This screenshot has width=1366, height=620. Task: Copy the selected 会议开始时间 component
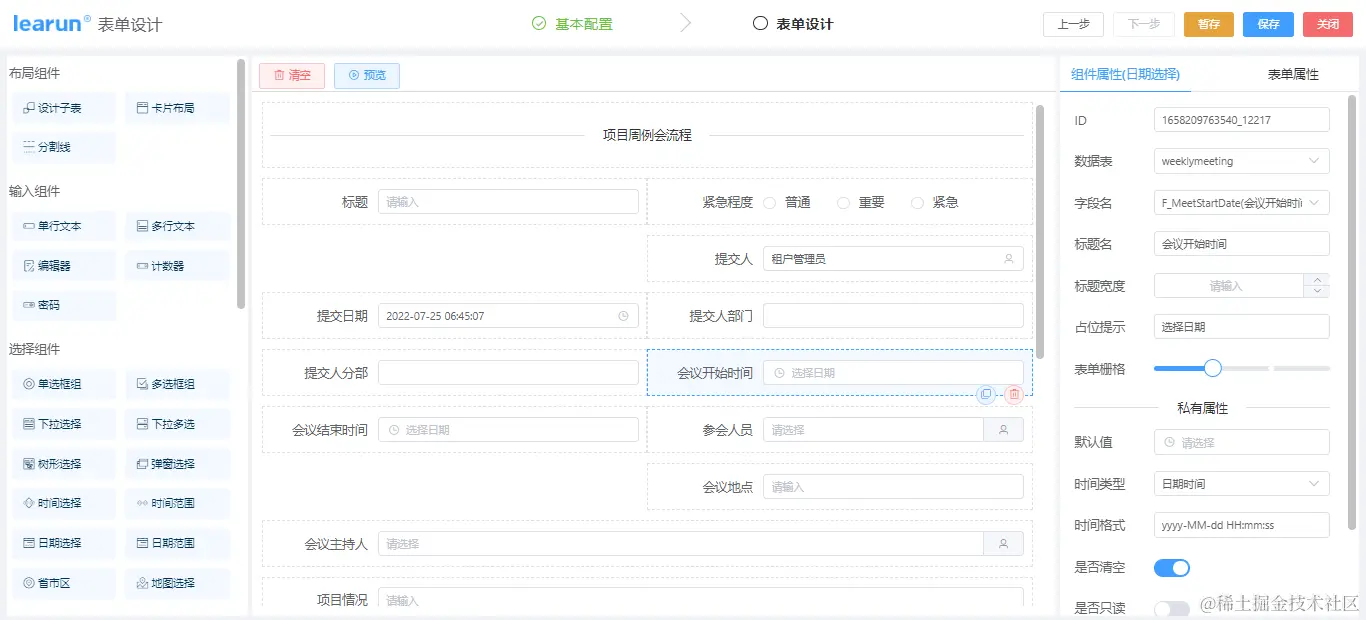click(985, 395)
